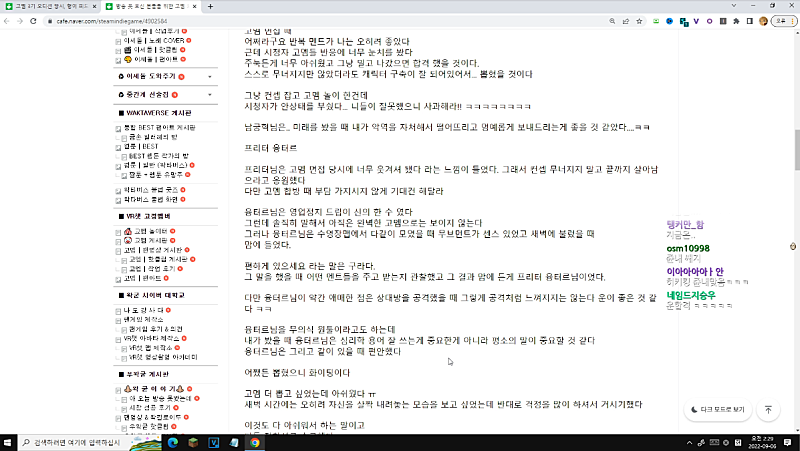Open VR챗 영상촬영 아카데미 board
The height and width of the screenshot is (451, 800).
(163, 357)
